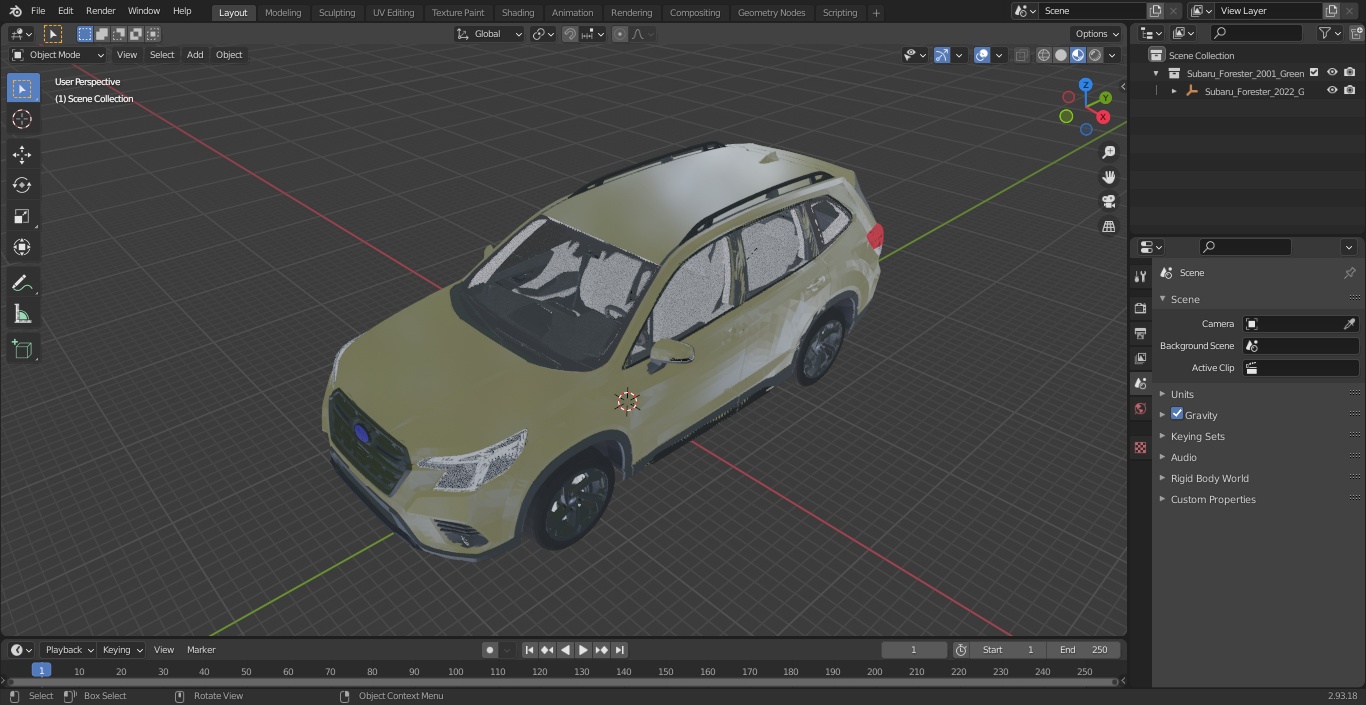Expand the Keying Sets panel

point(1196,436)
